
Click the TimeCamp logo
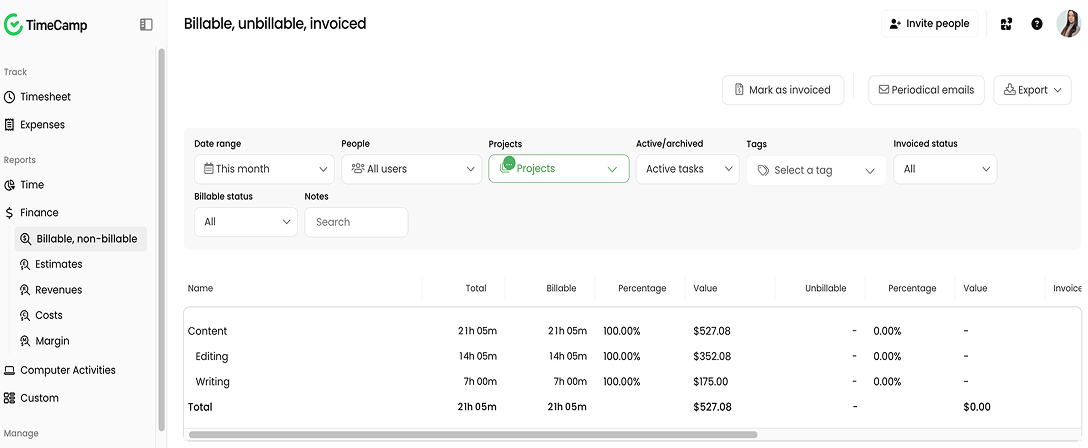coord(46,25)
